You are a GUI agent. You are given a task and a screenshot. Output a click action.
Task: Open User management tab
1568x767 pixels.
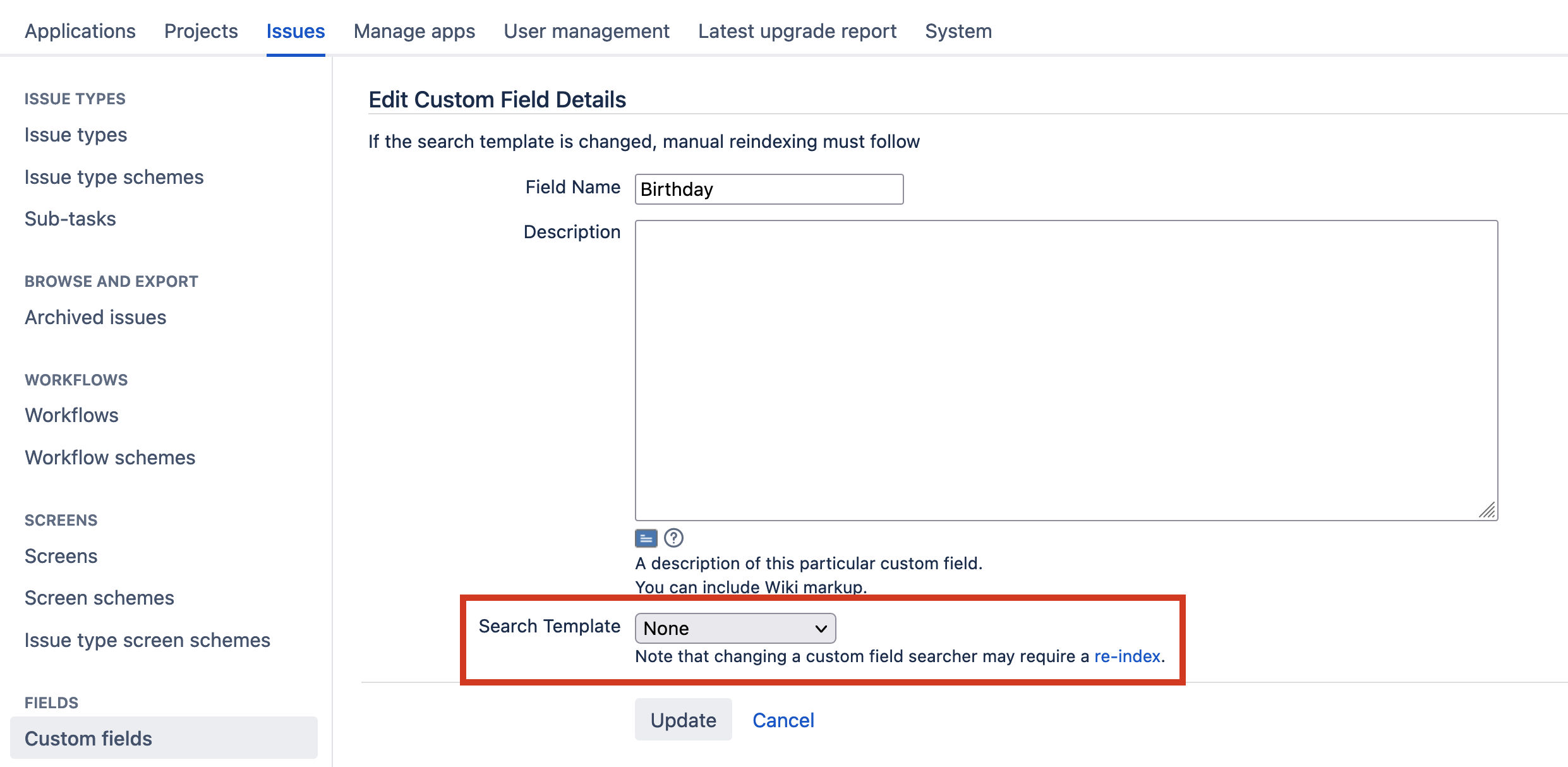pos(586,31)
